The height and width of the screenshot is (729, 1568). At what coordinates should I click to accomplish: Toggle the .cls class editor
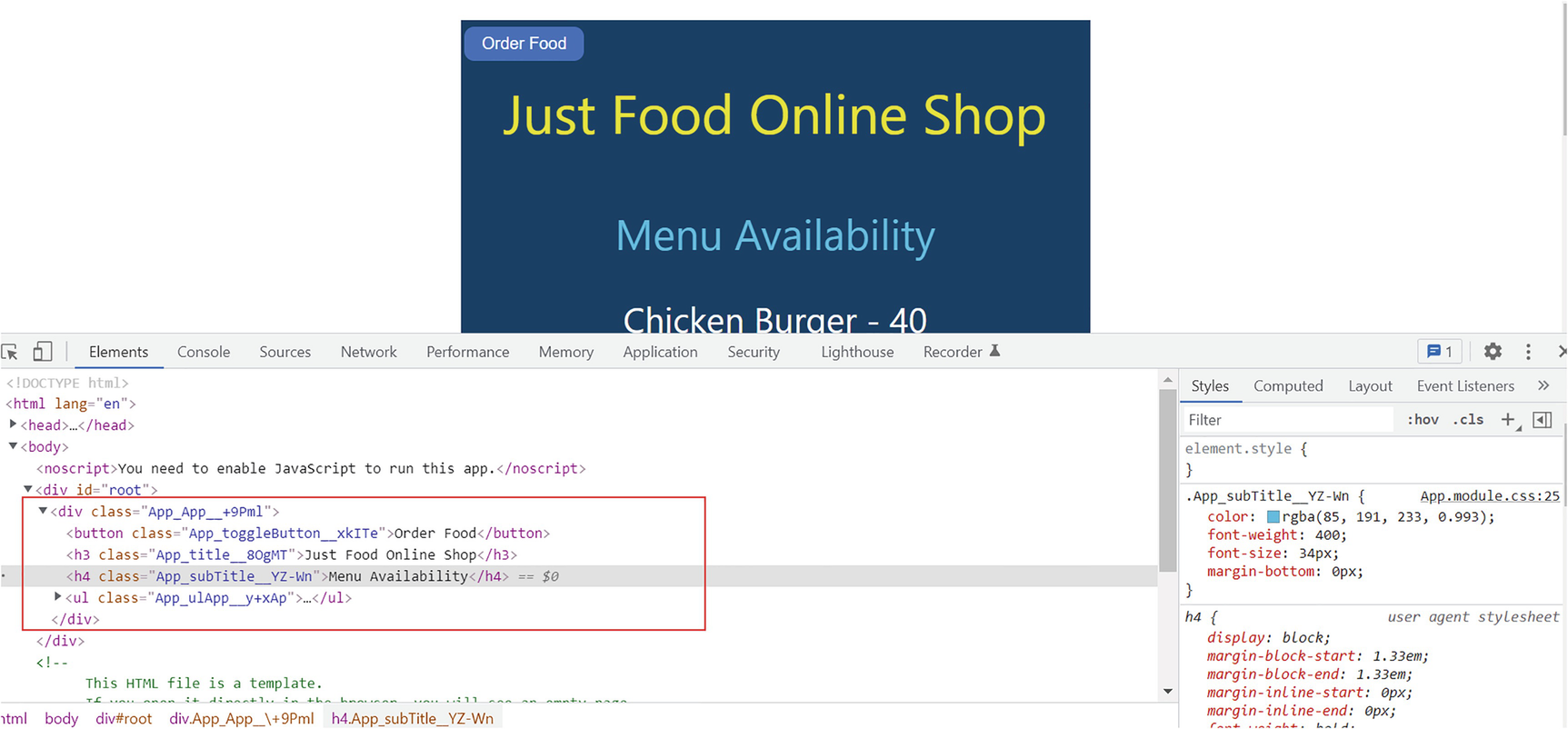pos(1468,420)
